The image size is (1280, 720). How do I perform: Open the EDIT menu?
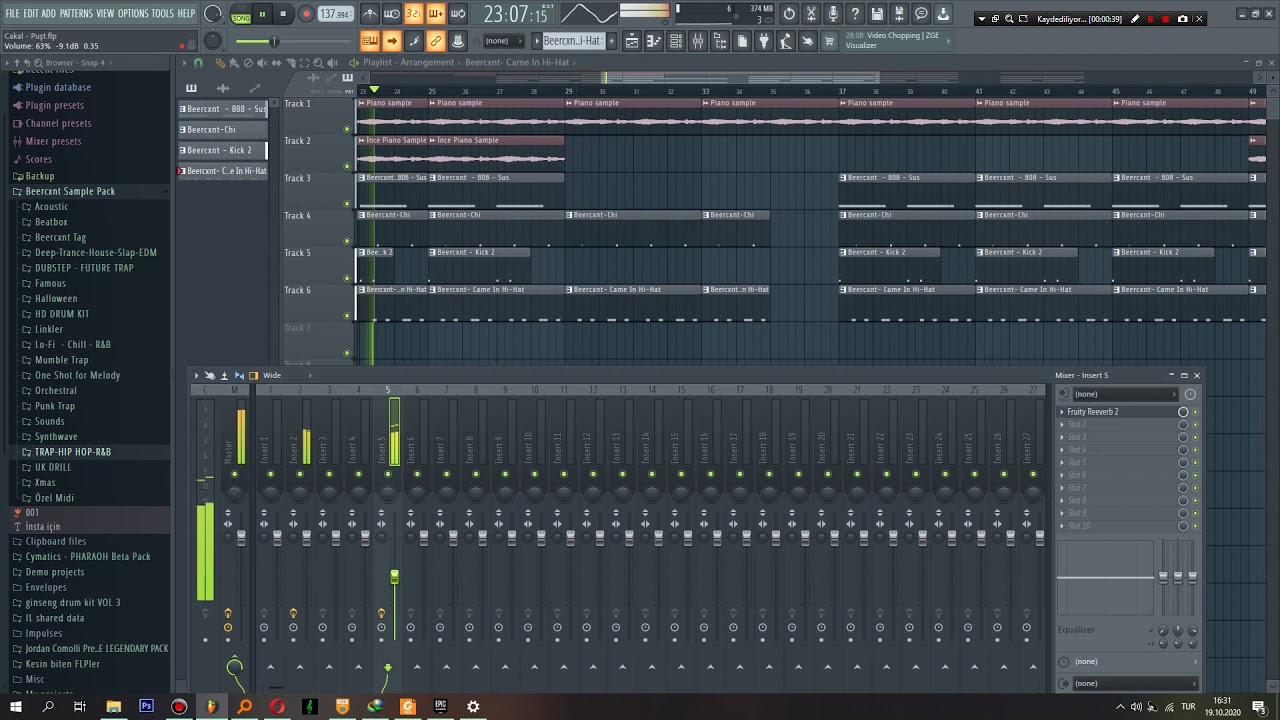[x=31, y=13]
